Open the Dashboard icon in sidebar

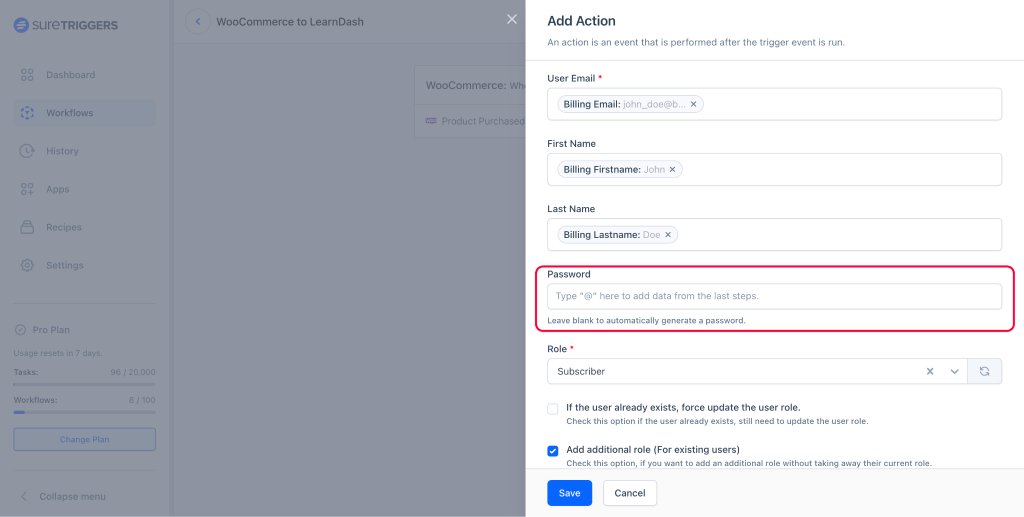[x=27, y=75]
